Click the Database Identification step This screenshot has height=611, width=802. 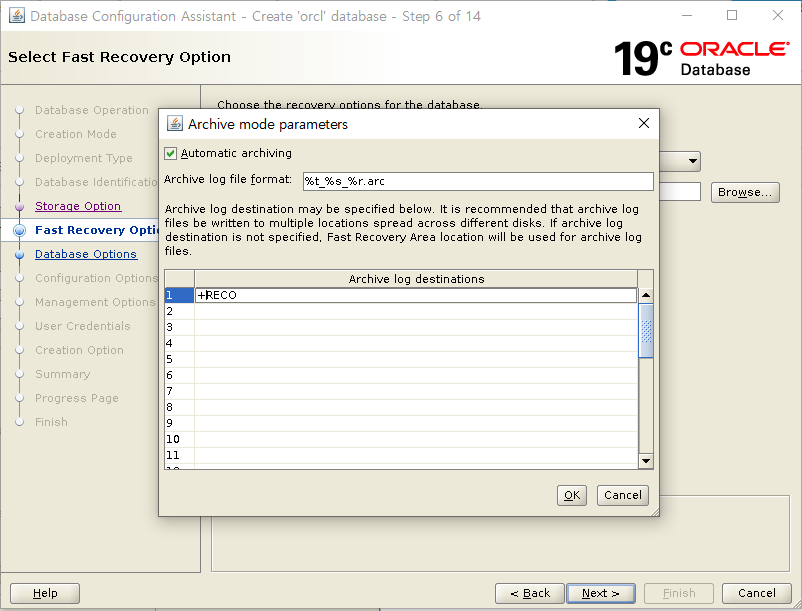[x=96, y=182]
